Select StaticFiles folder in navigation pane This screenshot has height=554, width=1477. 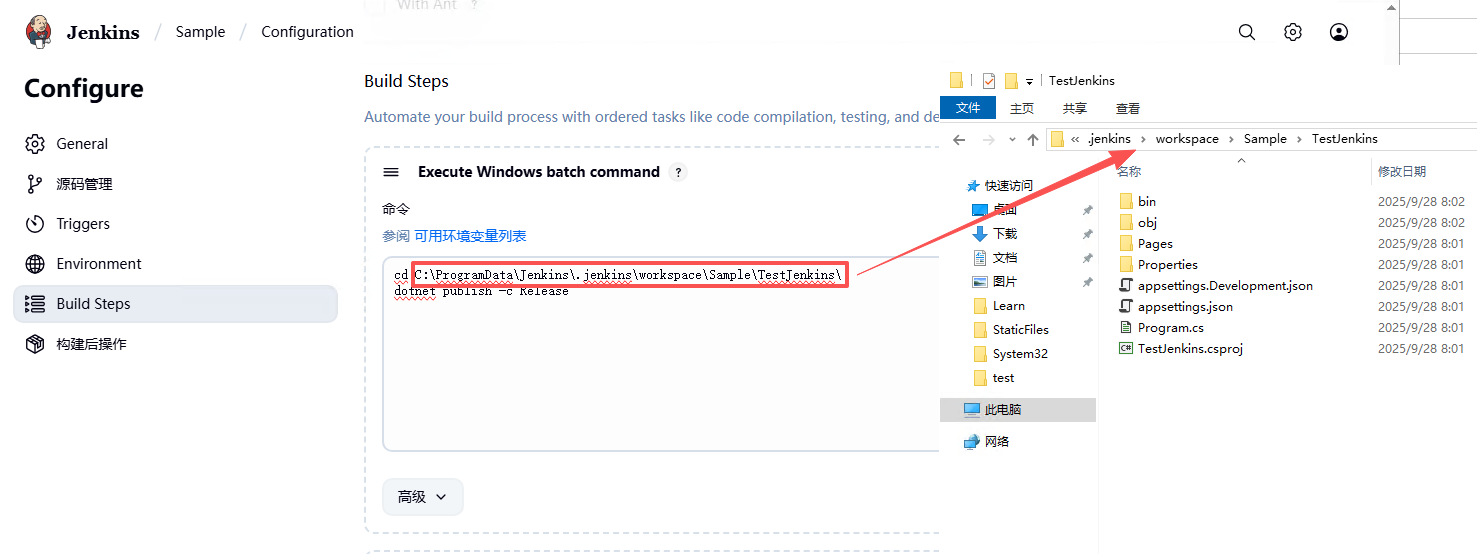[x=1021, y=330]
